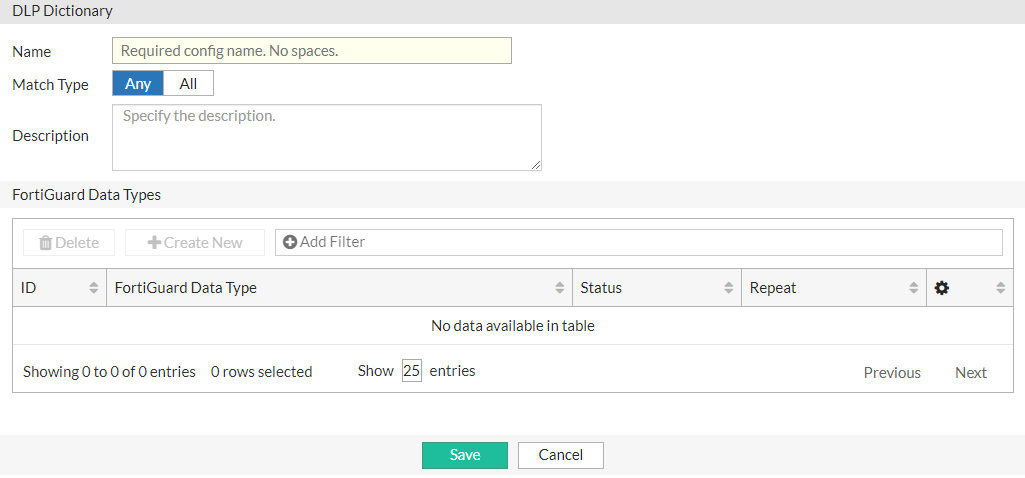Sort by Status column arrows
1025x478 pixels.
click(729, 288)
